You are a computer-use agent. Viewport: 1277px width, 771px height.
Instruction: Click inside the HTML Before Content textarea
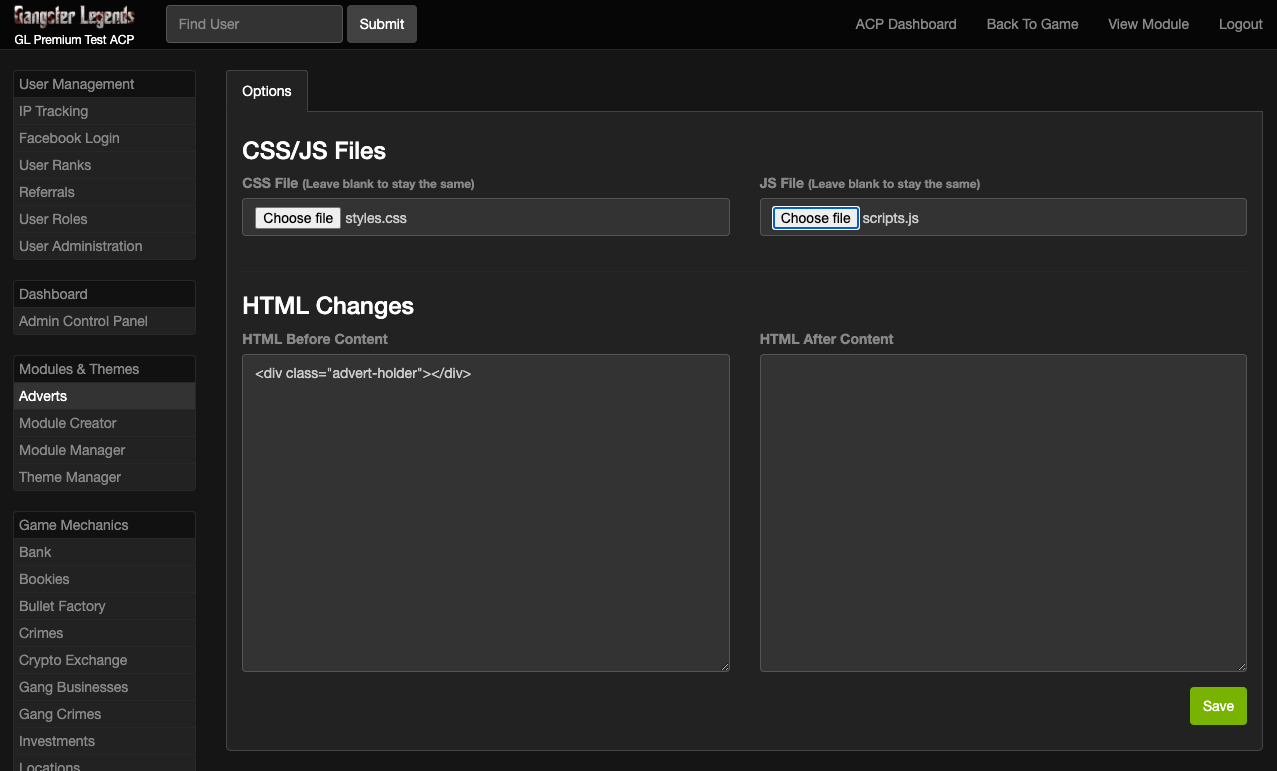point(485,512)
